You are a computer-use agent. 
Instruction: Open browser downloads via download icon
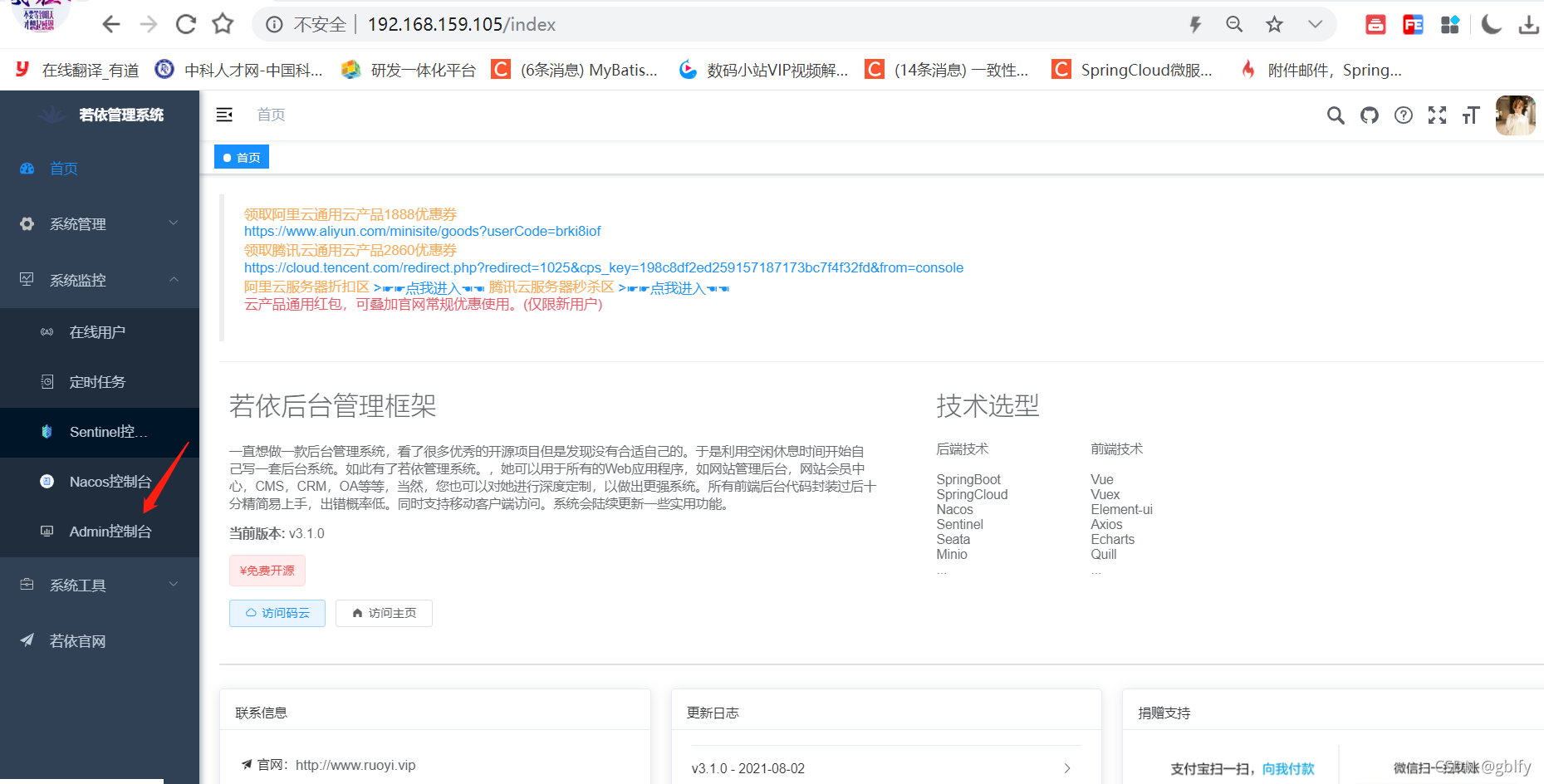pyautogui.click(x=1528, y=24)
